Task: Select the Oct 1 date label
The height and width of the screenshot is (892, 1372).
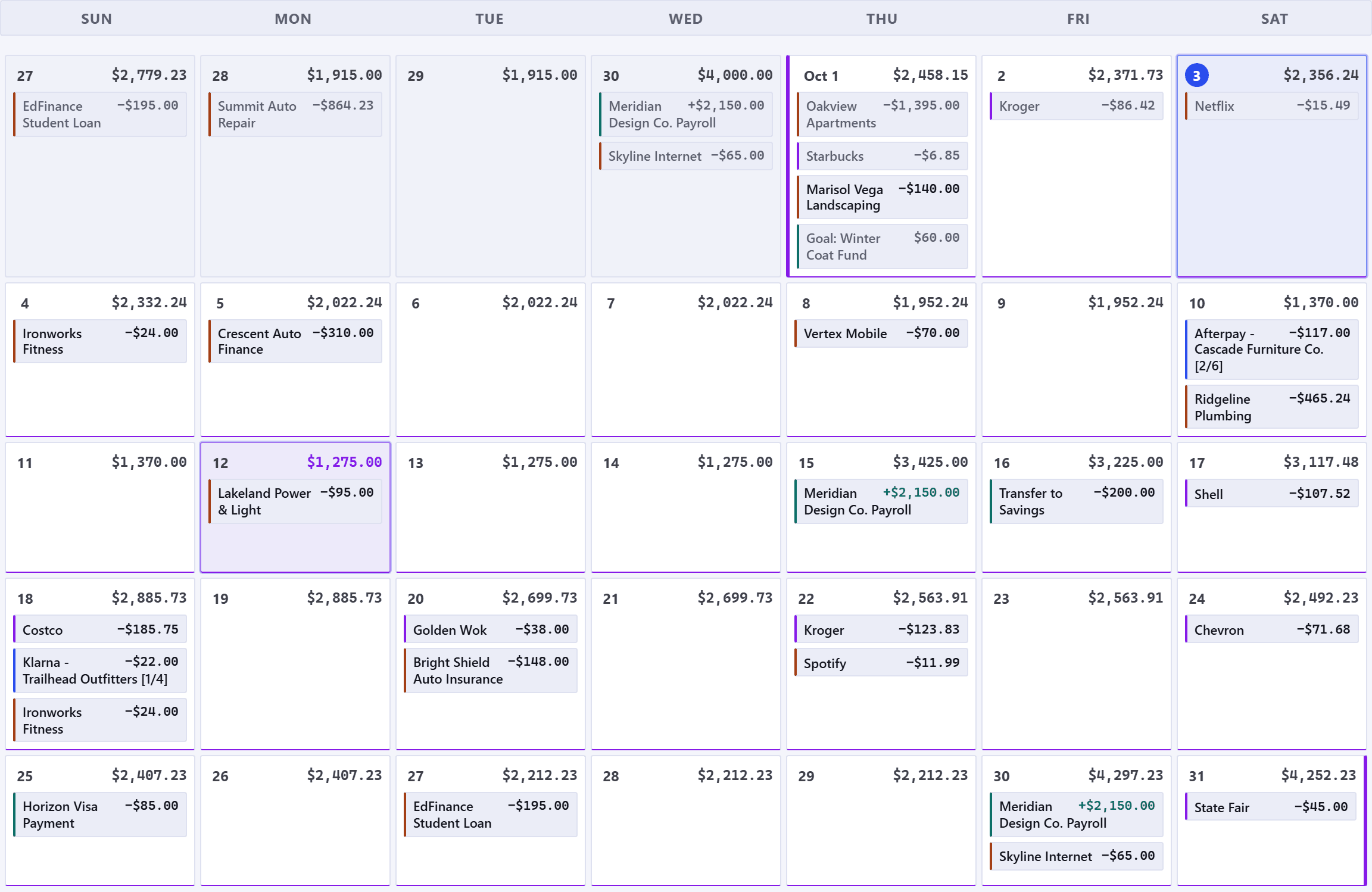Action: click(821, 76)
